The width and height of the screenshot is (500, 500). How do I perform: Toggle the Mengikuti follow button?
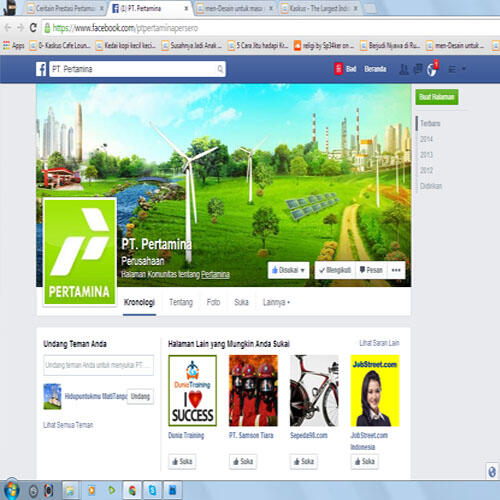point(335,270)
